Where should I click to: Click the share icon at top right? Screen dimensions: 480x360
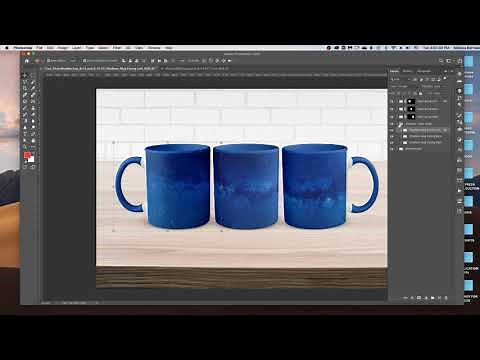pos(460,61)
